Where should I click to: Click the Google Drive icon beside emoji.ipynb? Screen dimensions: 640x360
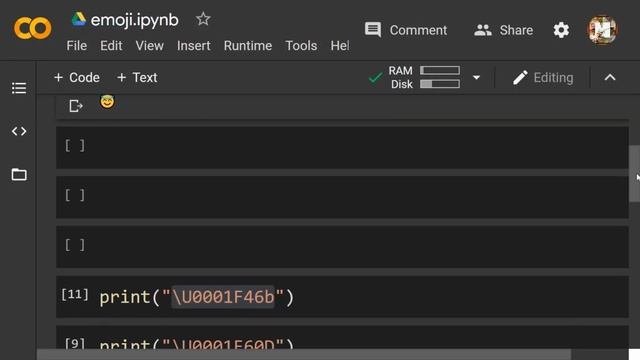tap(78, 19)
